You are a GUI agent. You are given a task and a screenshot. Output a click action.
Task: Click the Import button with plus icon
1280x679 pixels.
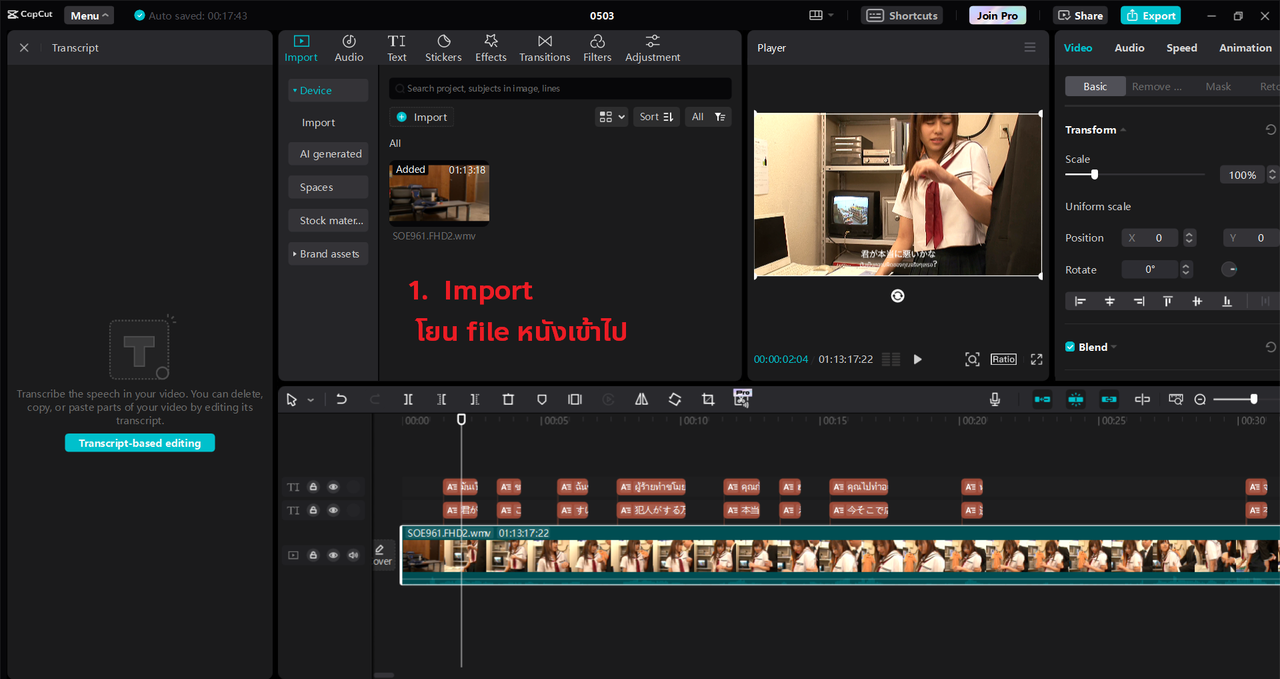point(422,117)
